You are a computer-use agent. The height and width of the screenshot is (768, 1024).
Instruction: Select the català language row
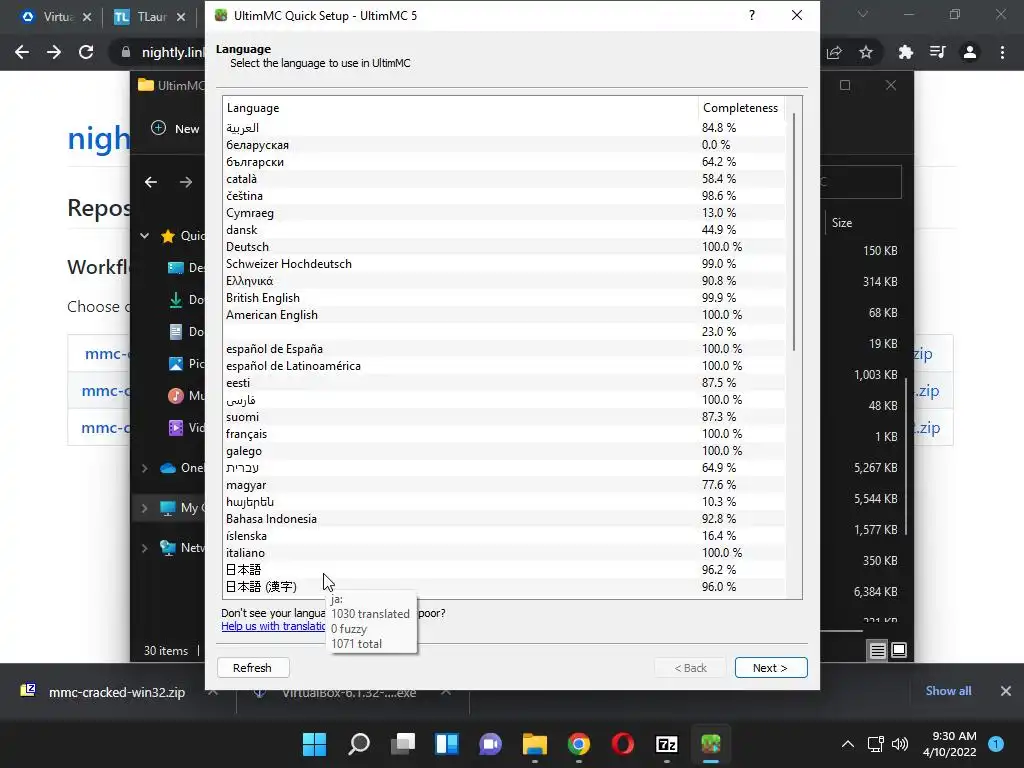click(504, 179)
